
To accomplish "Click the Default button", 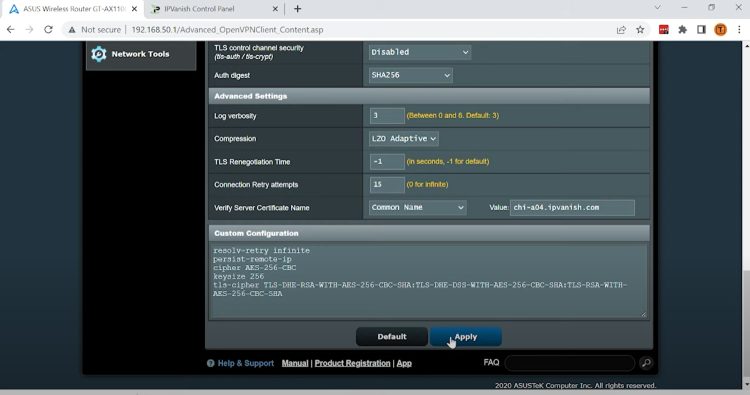I will point(392,337).
